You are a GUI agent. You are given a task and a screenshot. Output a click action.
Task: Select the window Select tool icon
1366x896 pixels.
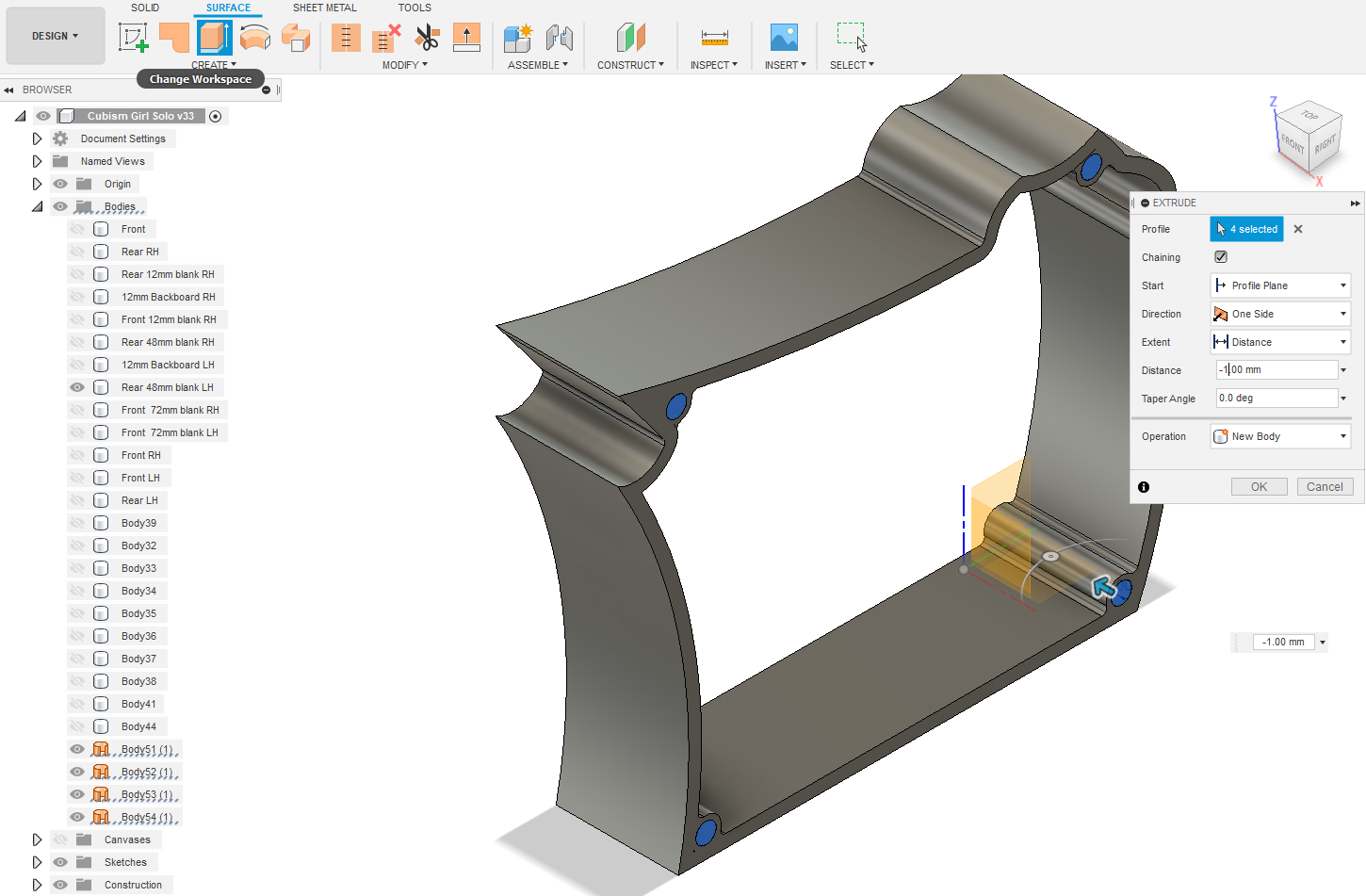tap(852, 38)
